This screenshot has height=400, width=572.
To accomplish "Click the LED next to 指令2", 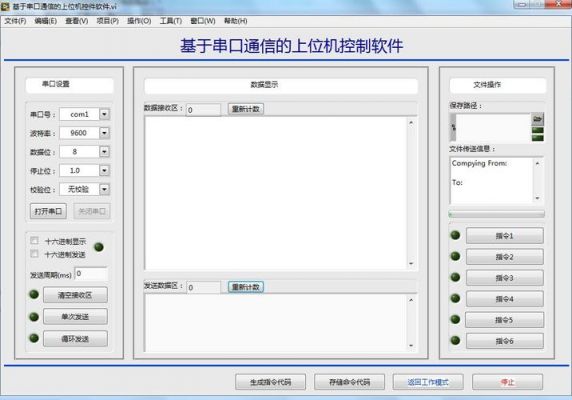I will click(455, 256).
